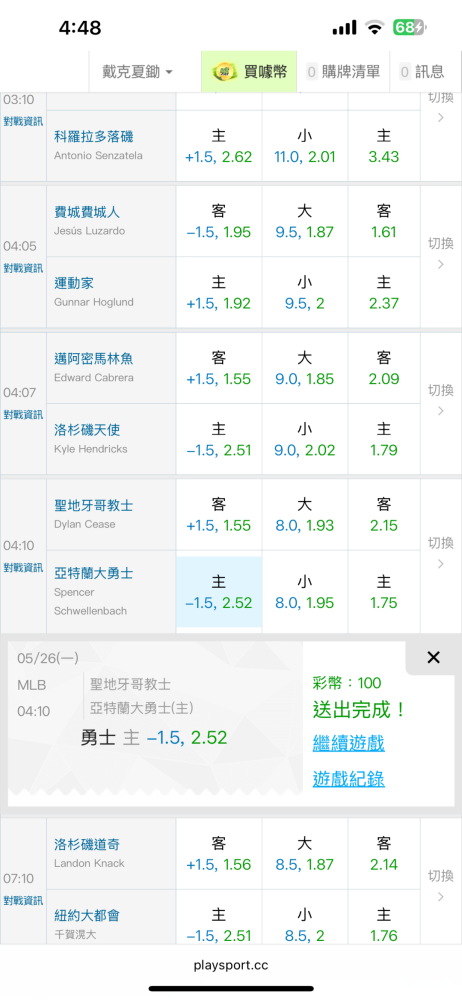The image size is (462, 1000).
Task: Open 對戰資訊 for the 07:10 game
Action: click(x=23, y=901)
